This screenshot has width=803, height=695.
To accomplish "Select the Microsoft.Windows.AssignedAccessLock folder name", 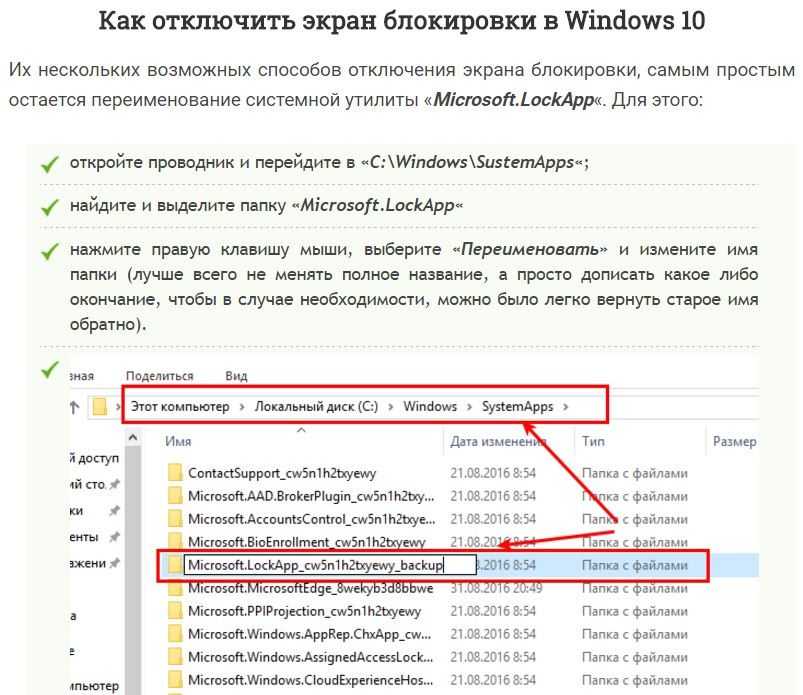I will click(310, 657).
